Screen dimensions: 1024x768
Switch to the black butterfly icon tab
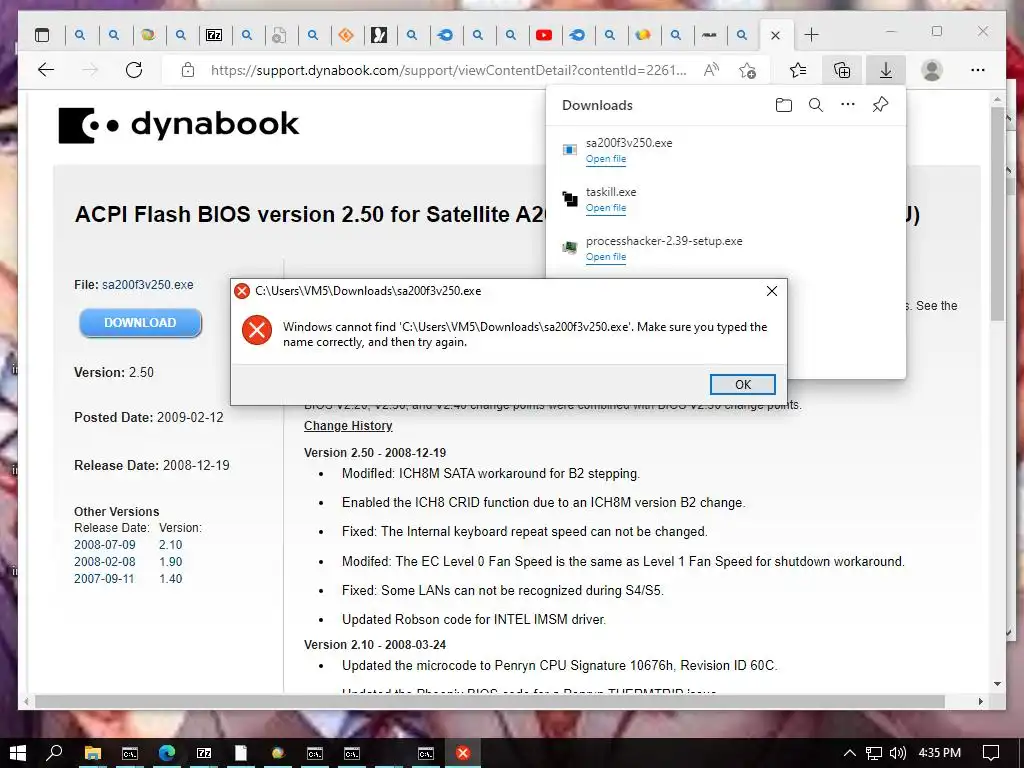click(x=379, y=35)
